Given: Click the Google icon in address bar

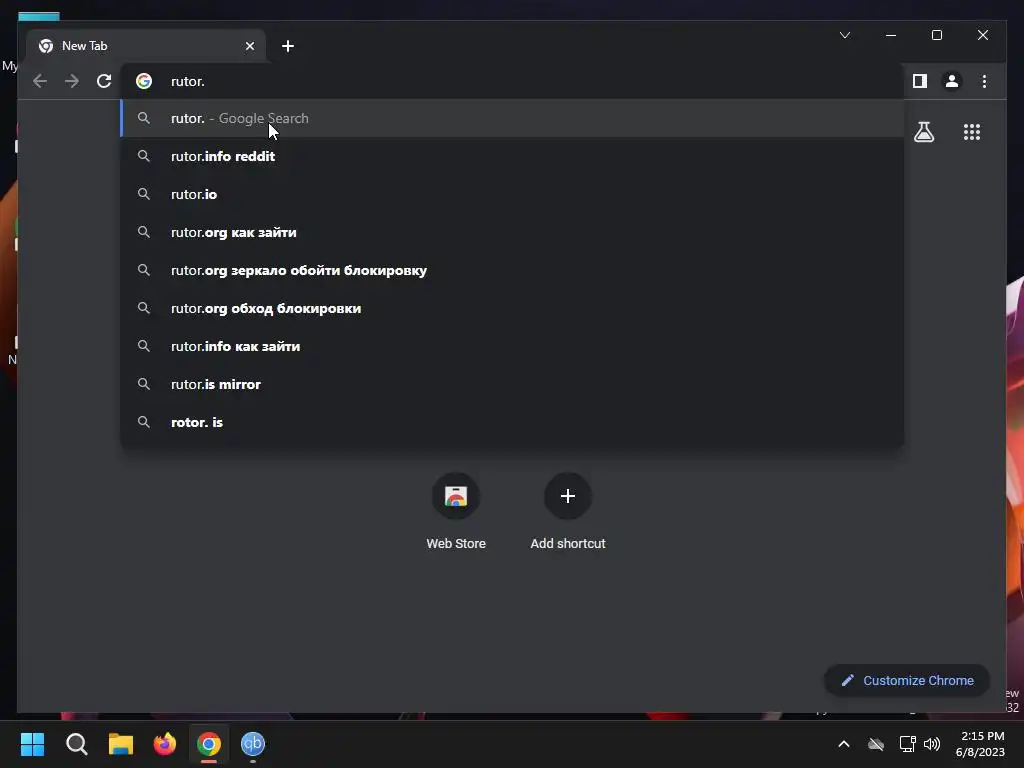Looking at the screenshot, I should point(144,81).
